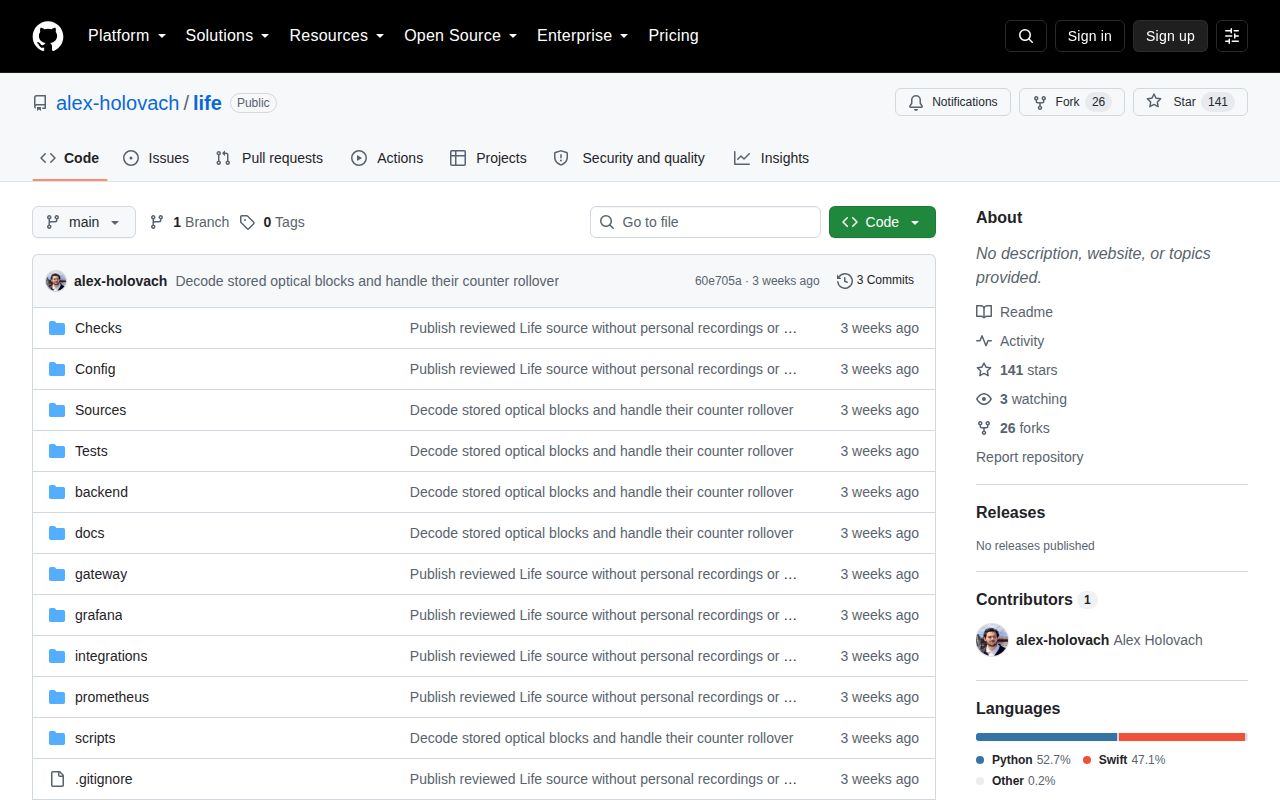Click the history clock icon by 3 Commits
Viewport: 1280px width, 800px height.
pyautogui.click(x=845, y=281)
